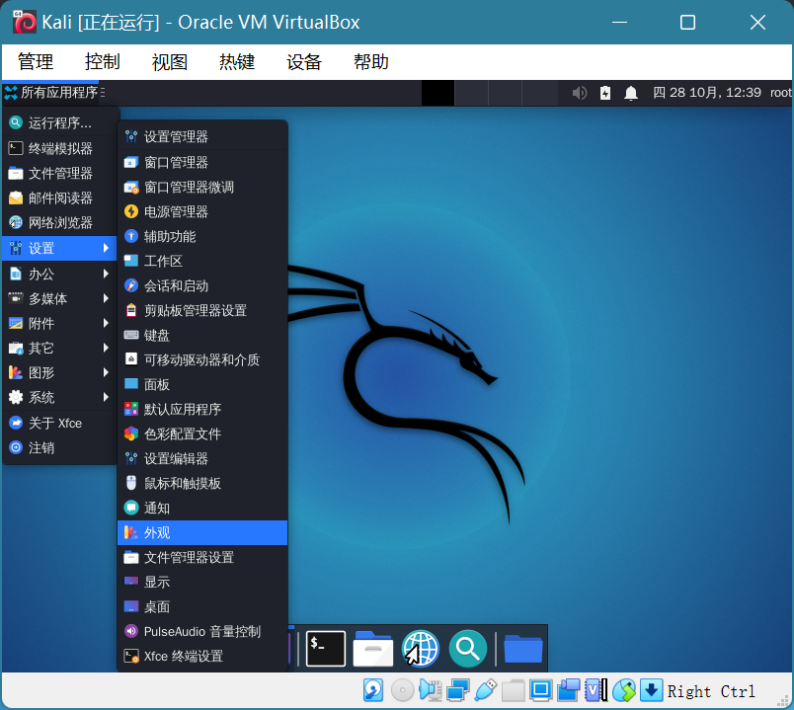794x710 pixels.
Task: Click the VirtualBox optical disc status icon
Action: 403,690
